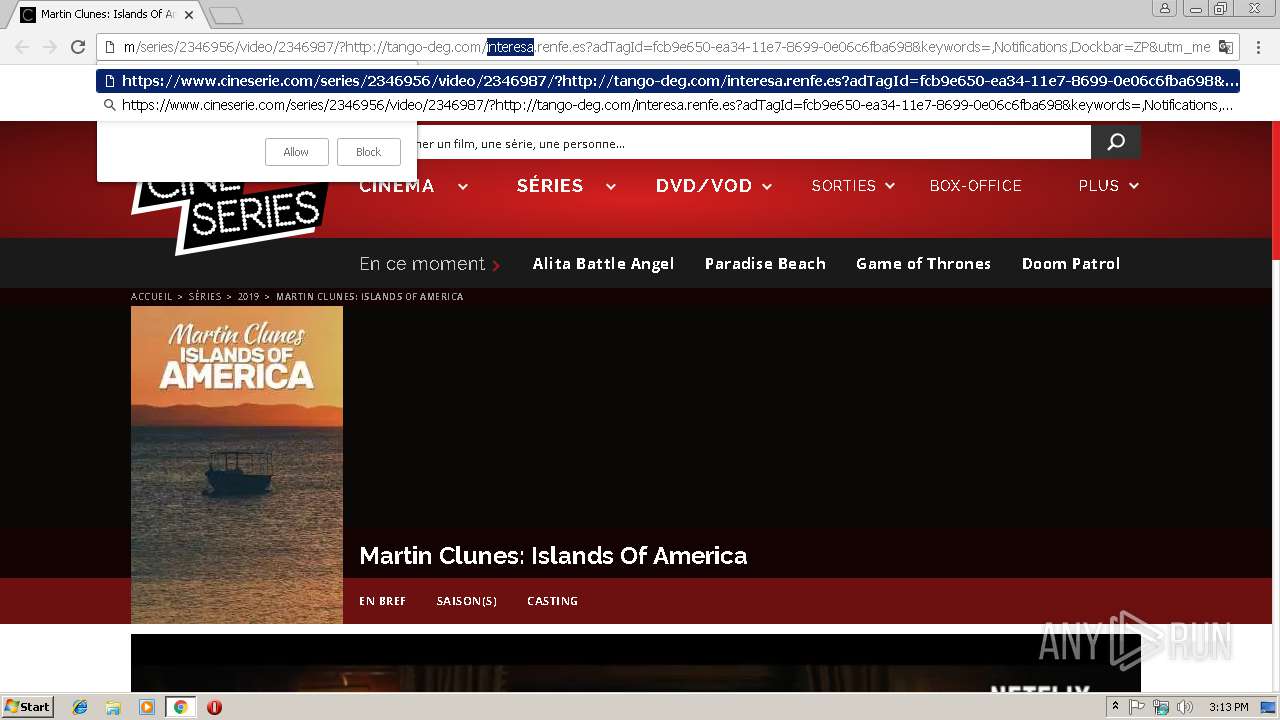Expand the CINÉMA dropdown chevron
Viewport: 1280px width, 720px height.
coord(463,187)
